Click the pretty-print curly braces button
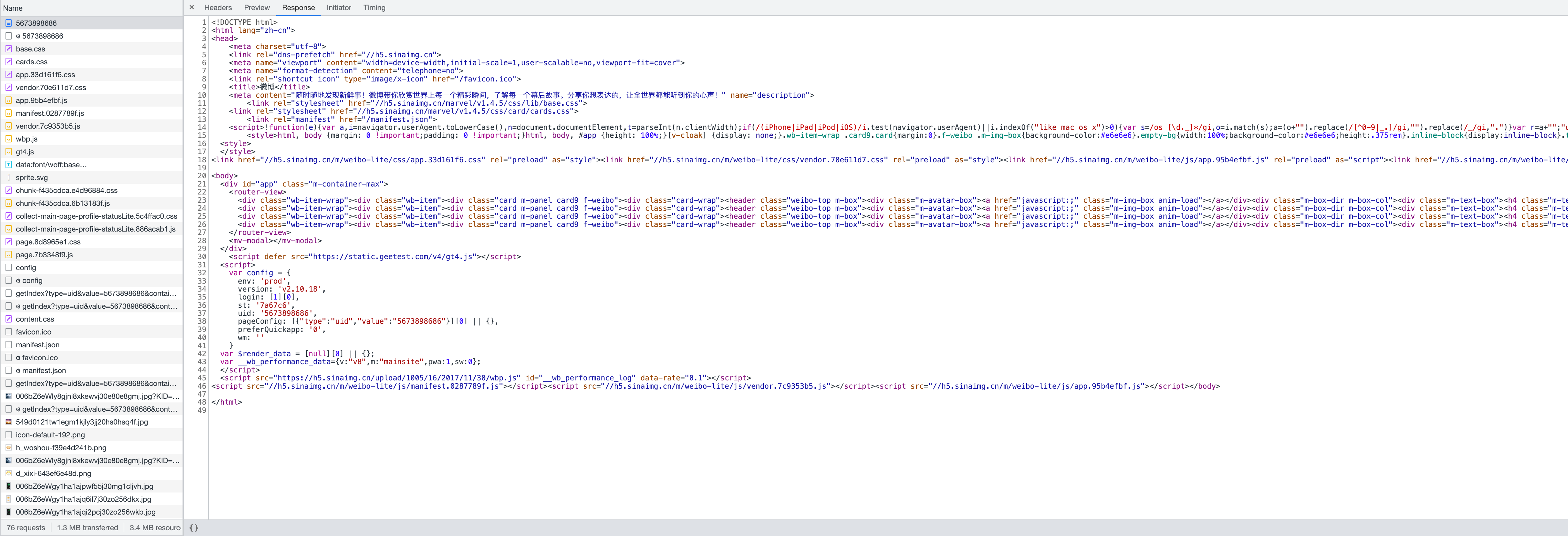 pyautogui.click(x=194, y=528)
